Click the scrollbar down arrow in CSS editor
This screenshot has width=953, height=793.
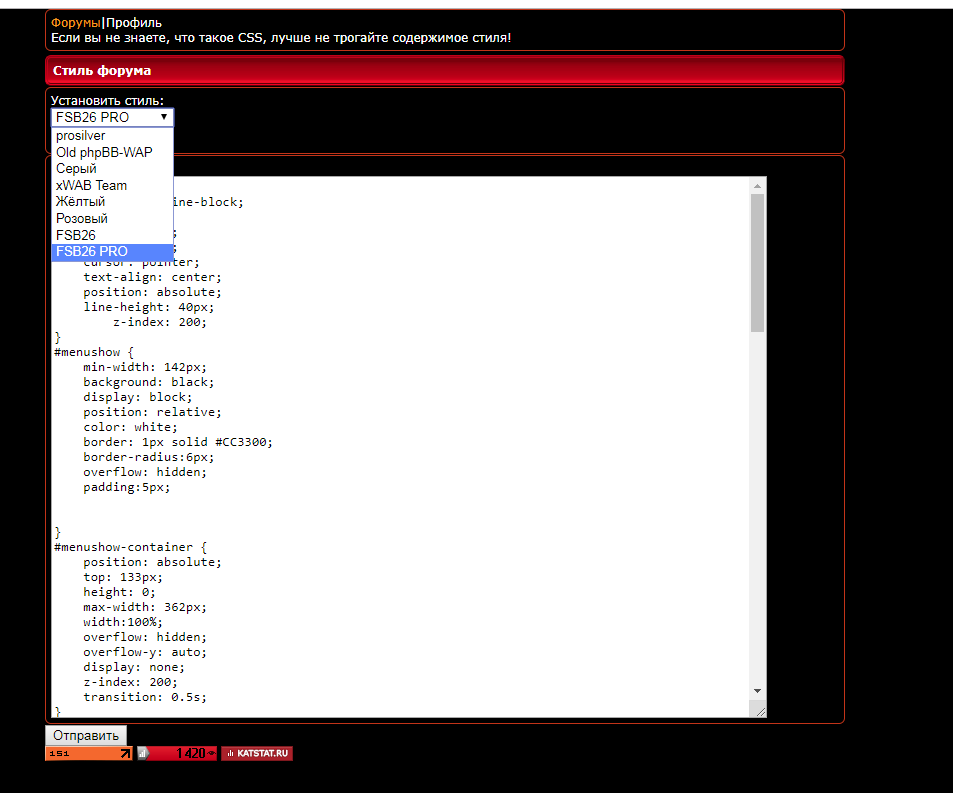tap(757, 691)
